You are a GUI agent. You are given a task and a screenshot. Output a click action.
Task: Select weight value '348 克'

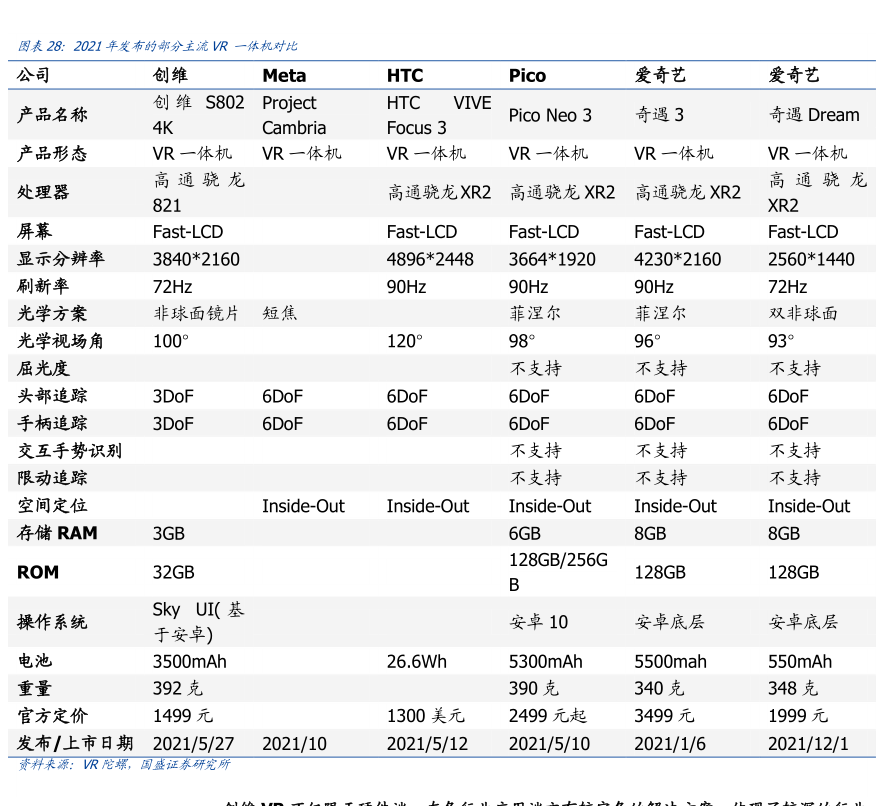[x=793, y=689]
